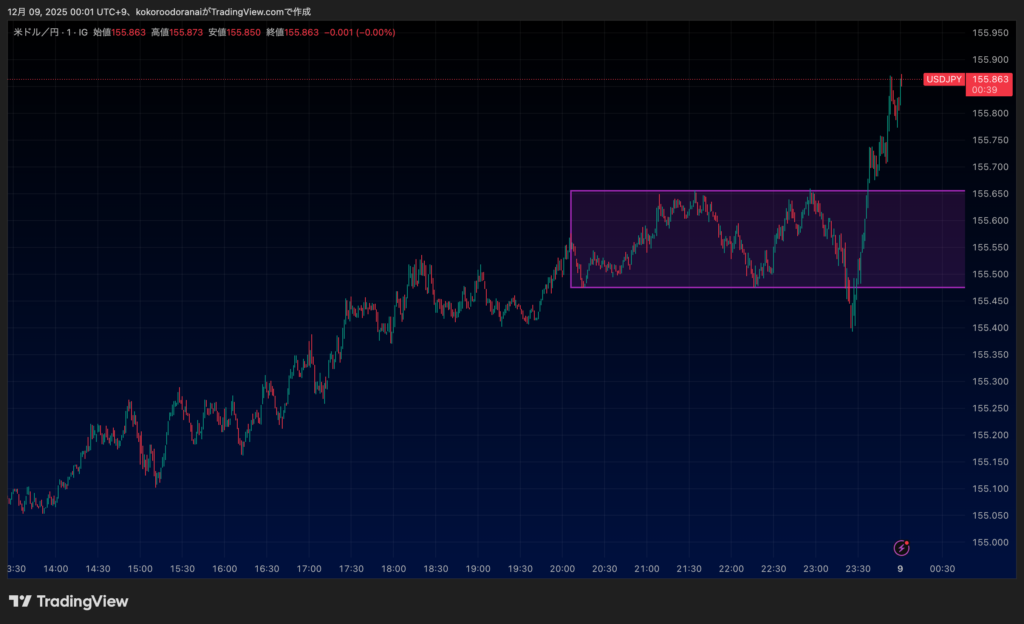Click the 始値 155.863 open value

pyautogui.click(x=129, y=32)
